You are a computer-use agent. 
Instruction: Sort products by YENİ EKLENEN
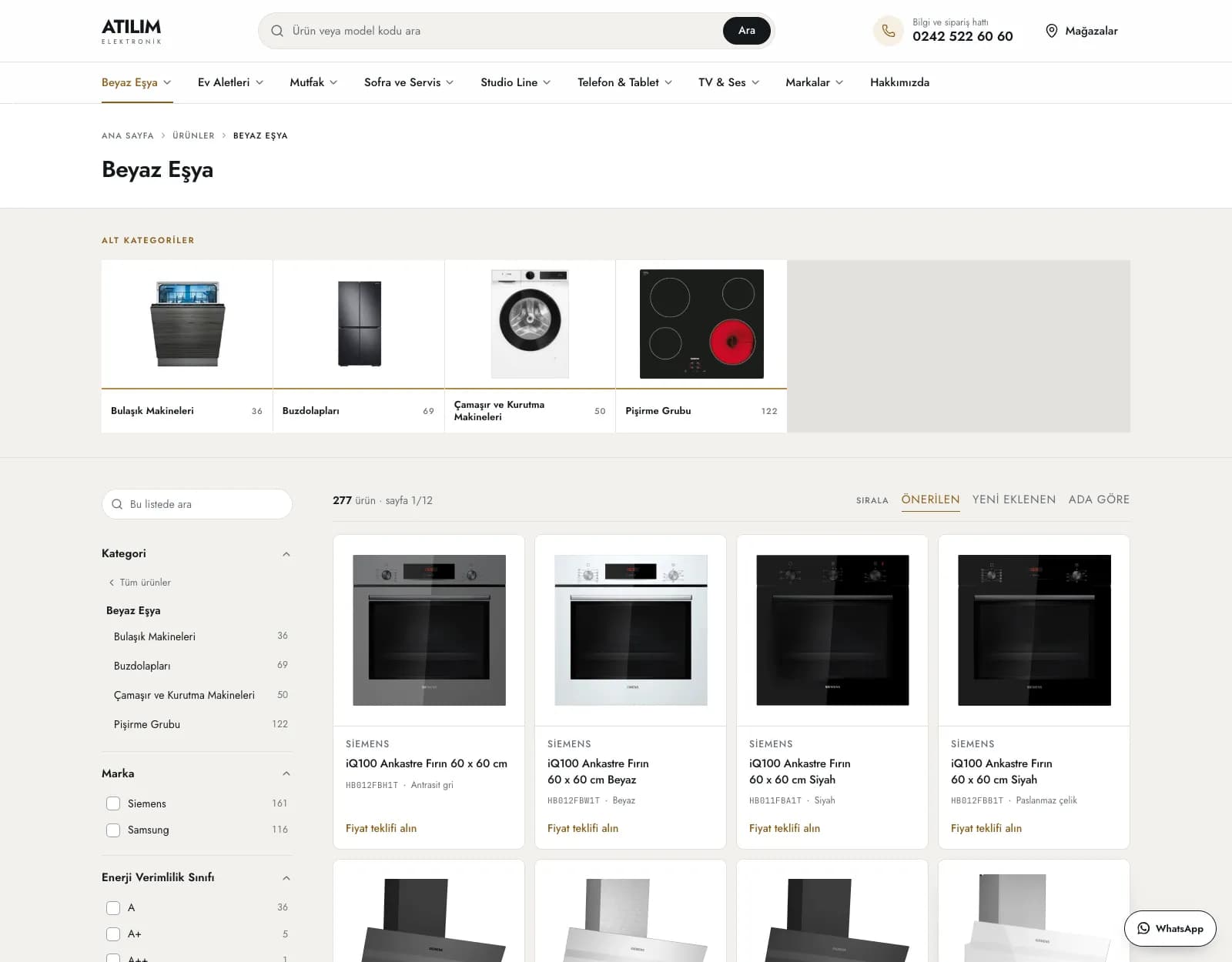(1014, 499)
